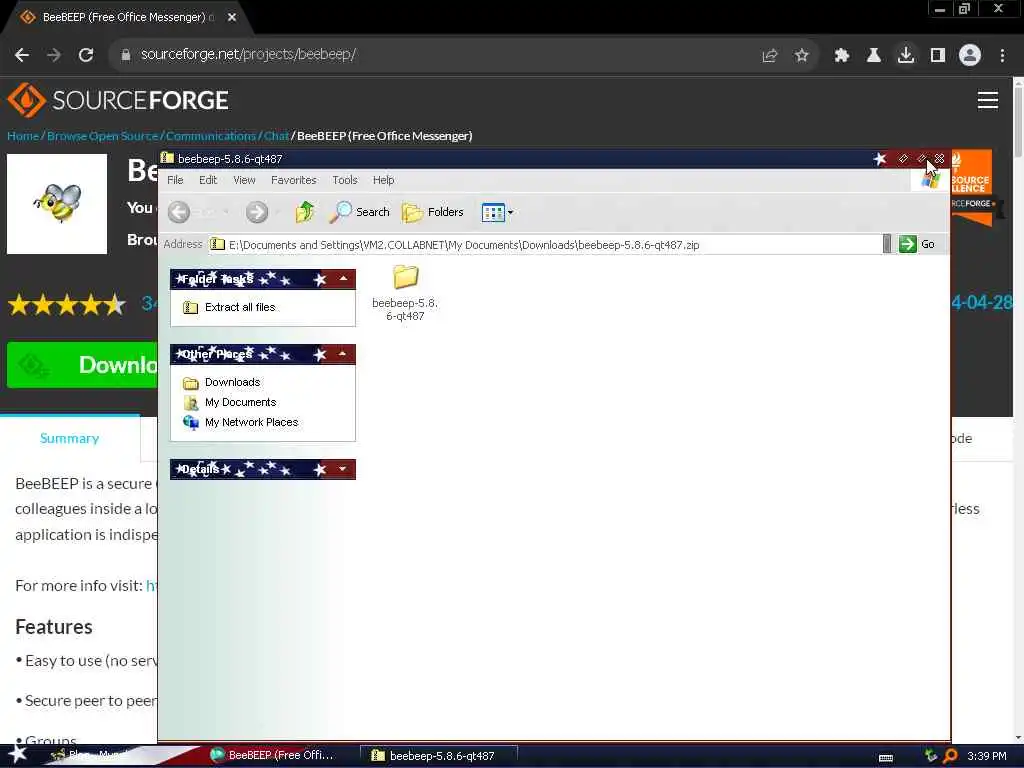Toggle the Folders pane button
Screen dimensions: 1024x768
(x=432, y=212)
